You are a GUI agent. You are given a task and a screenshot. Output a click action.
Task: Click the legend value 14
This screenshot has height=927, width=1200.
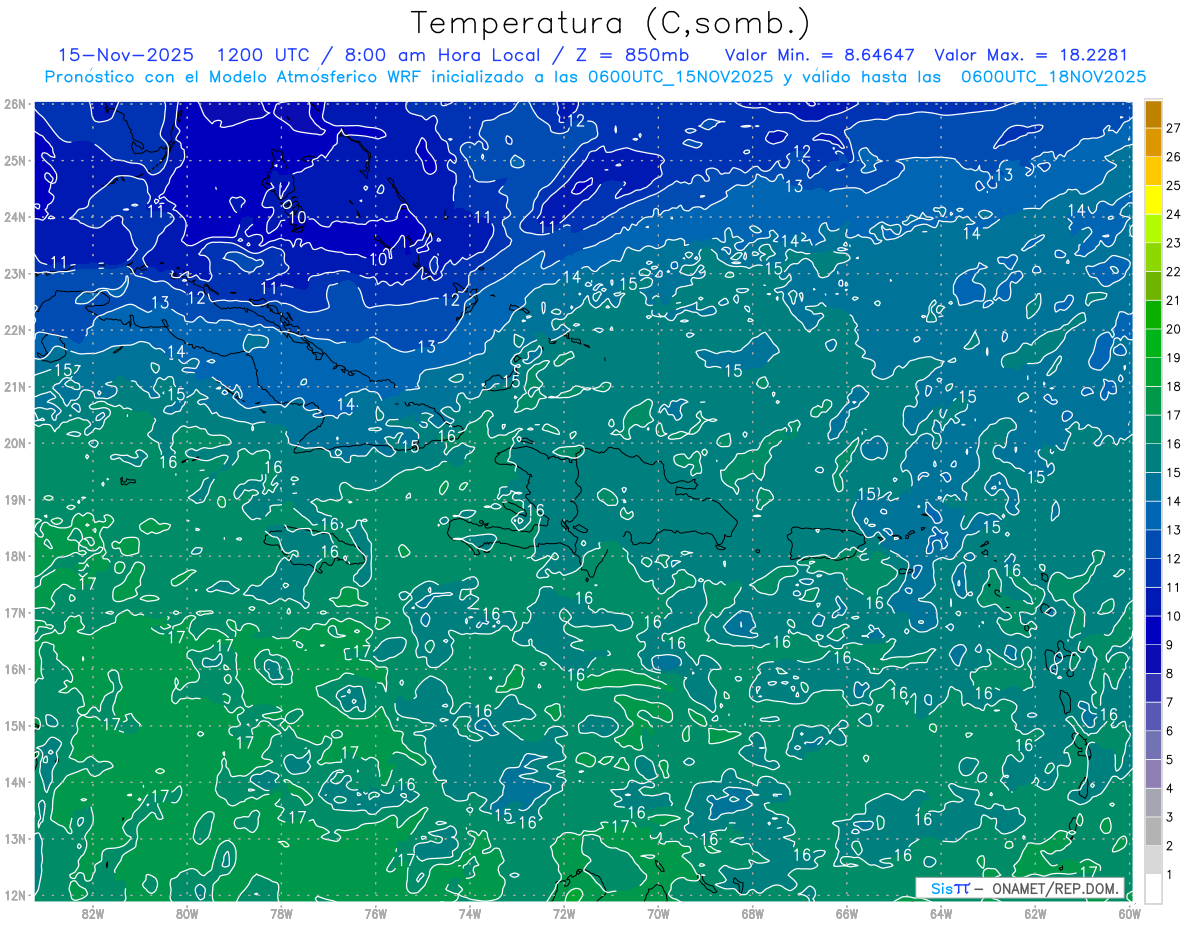[1173, 501]
